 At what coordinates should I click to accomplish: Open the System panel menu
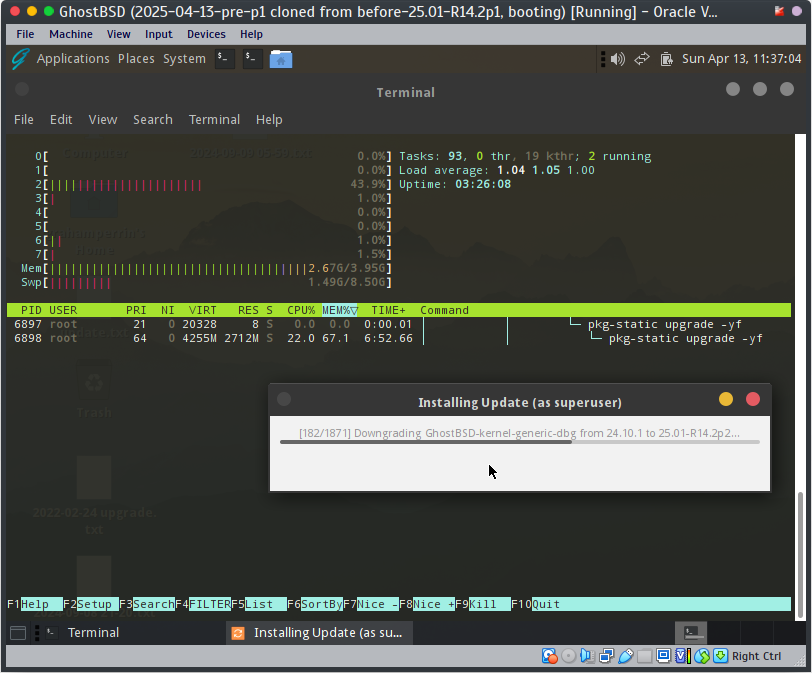tap(184, 59)
